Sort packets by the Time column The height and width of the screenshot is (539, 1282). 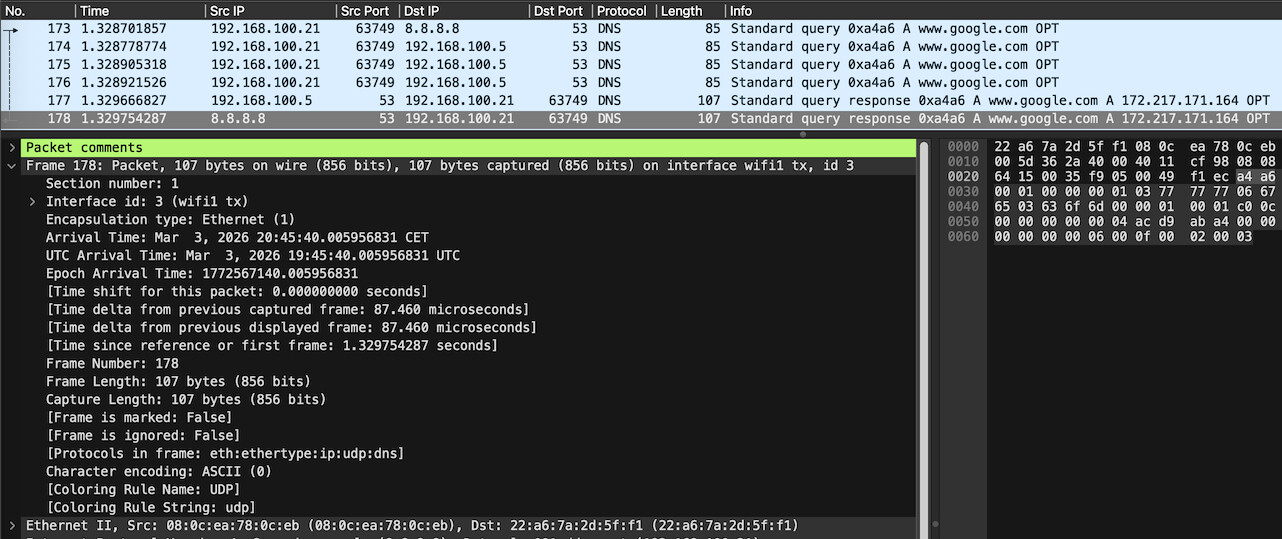click(94, 11)
